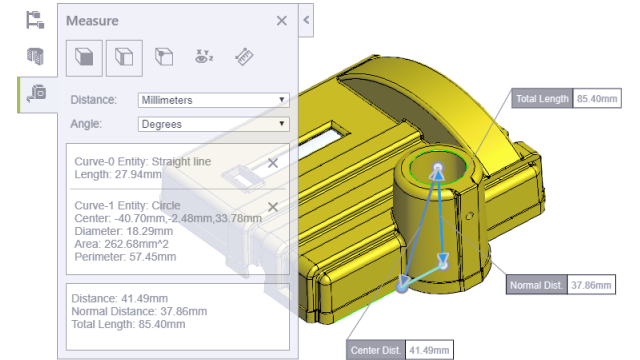Remove the Curve-0 Straight line entry
The height and width of the screenshot is (360, 640).
point(273,163)
